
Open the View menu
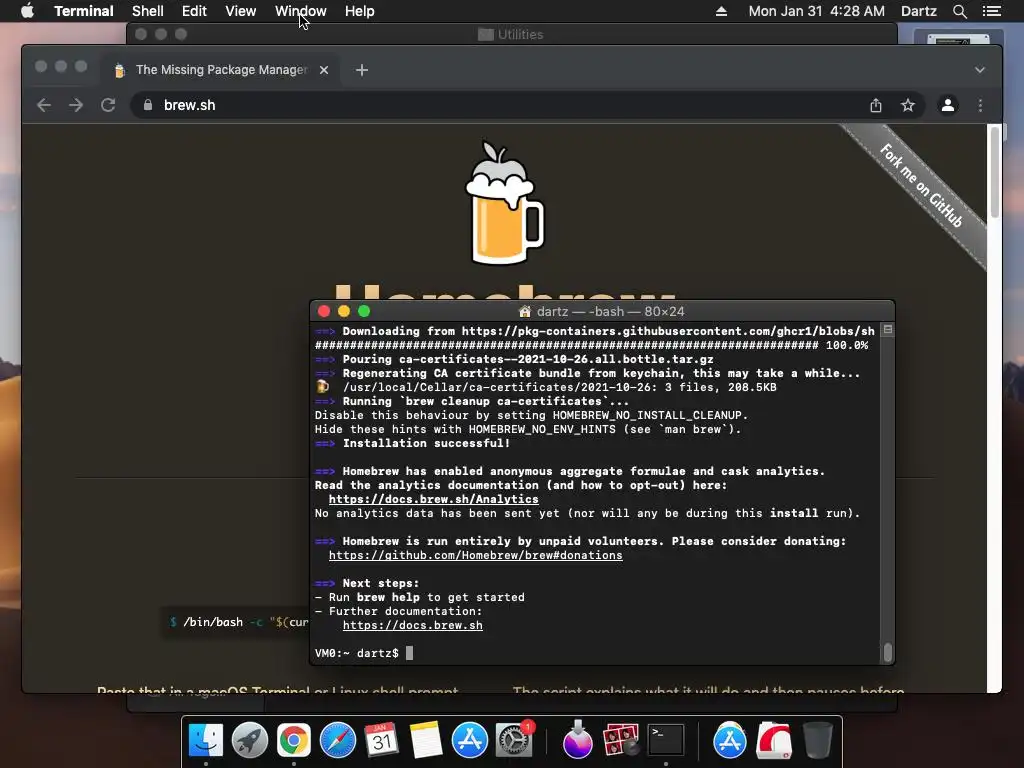pos(240,11)
